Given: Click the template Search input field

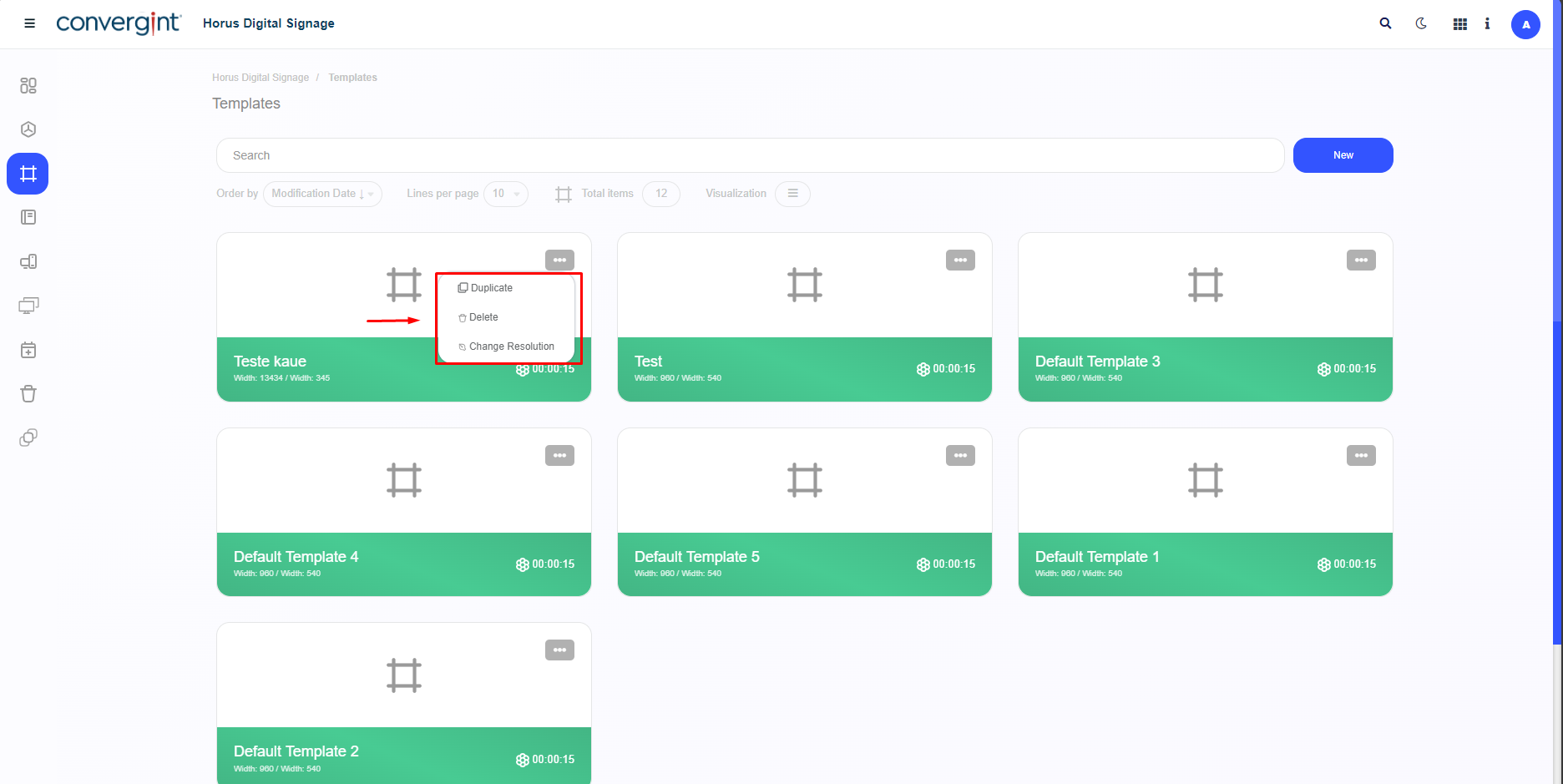Looking at the screenshot, I should 749,155.
